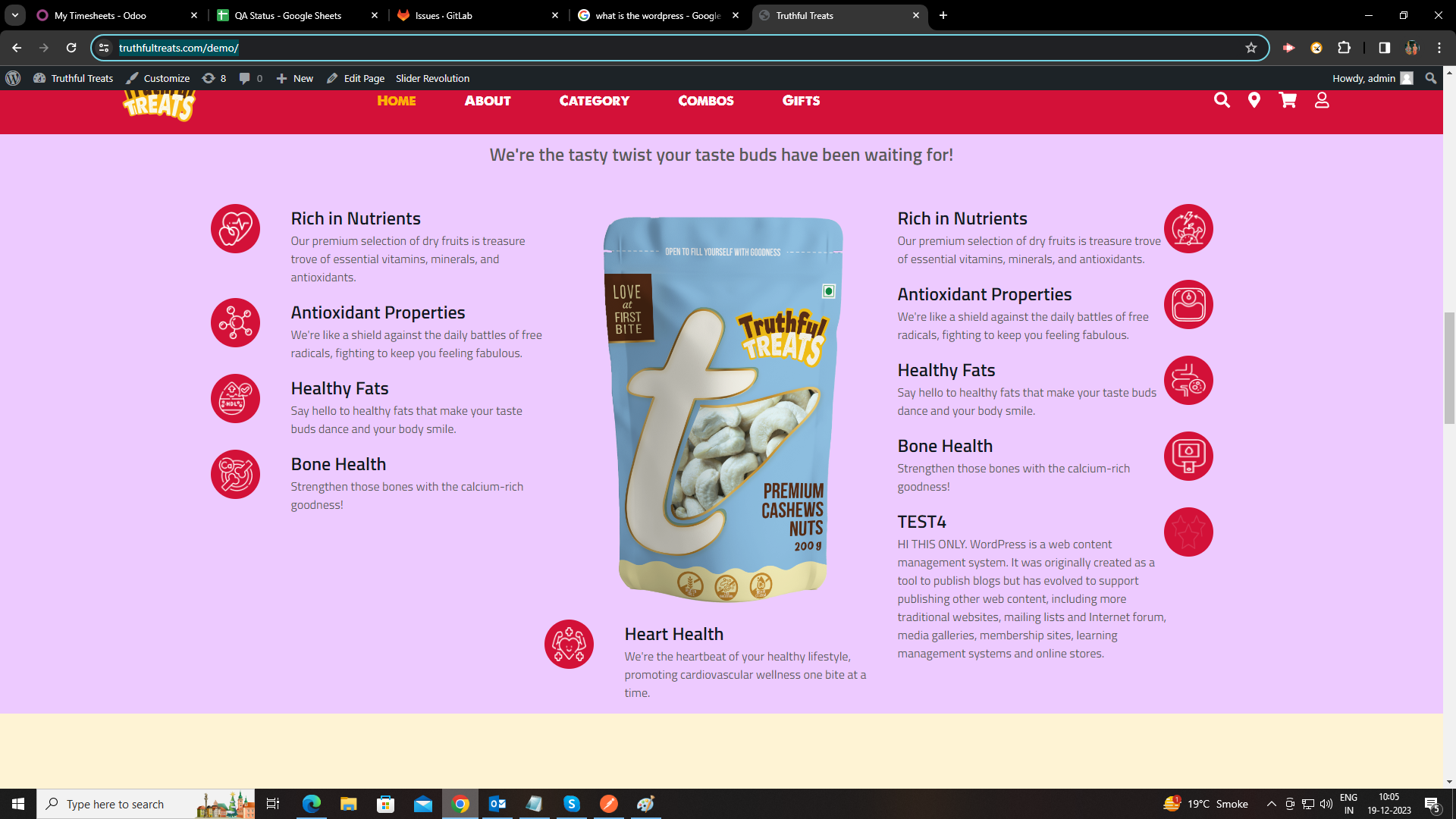Bookmark page with the star icon
This screenshot has width=1456, height=819.
tap(1251, 48)
